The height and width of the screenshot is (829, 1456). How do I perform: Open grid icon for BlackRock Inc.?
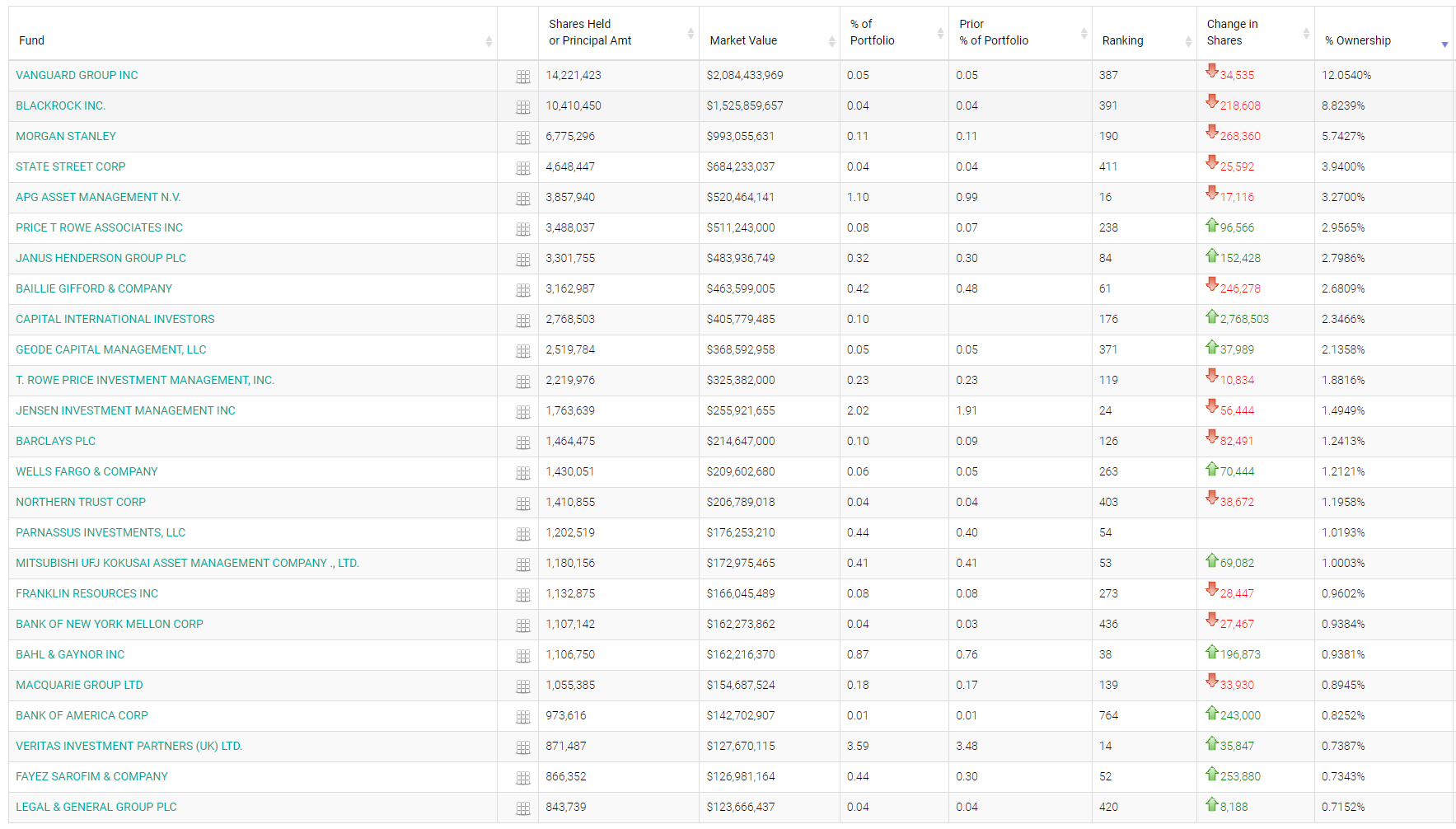coord(522,107)
